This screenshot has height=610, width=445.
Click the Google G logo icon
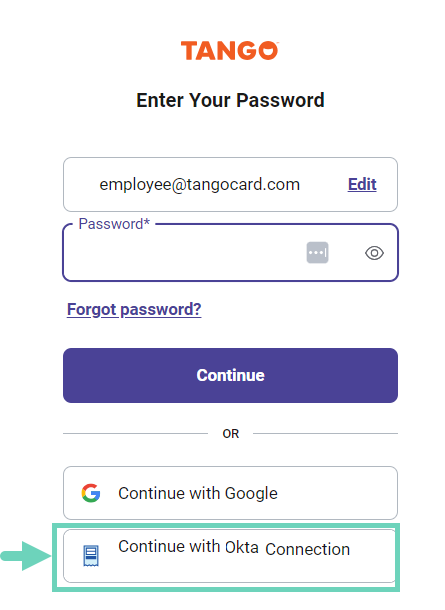tap(91, 493)
